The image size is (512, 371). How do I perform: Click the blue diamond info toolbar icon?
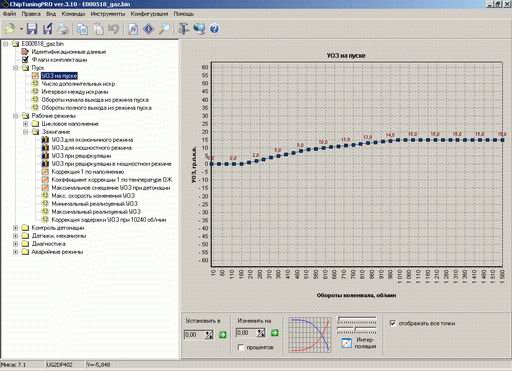148,29
